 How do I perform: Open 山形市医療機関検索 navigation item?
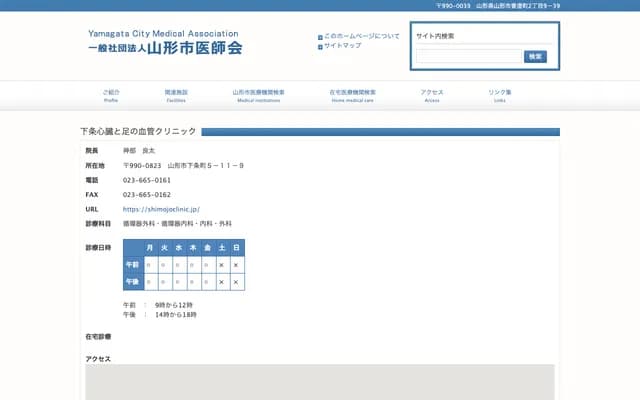coord(258,95)
